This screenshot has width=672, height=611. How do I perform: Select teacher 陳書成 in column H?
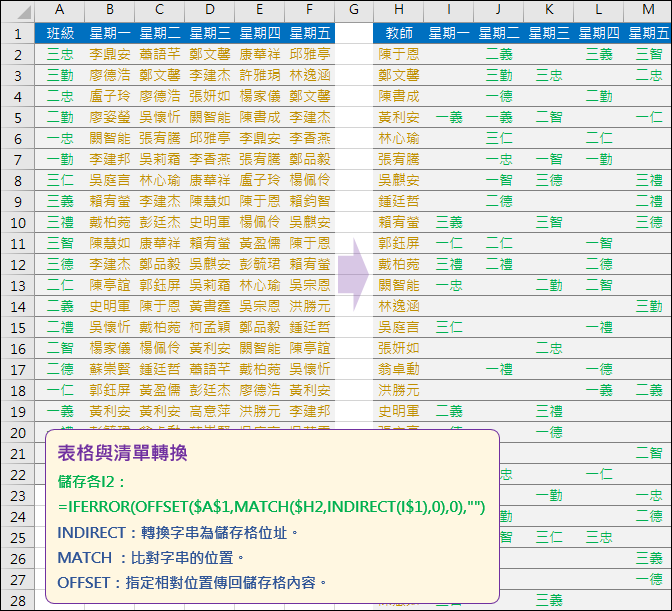399,96
